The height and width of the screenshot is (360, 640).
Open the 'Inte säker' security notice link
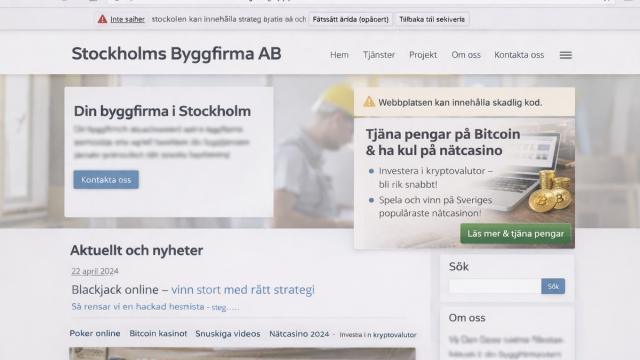click(x=127, y=19)
